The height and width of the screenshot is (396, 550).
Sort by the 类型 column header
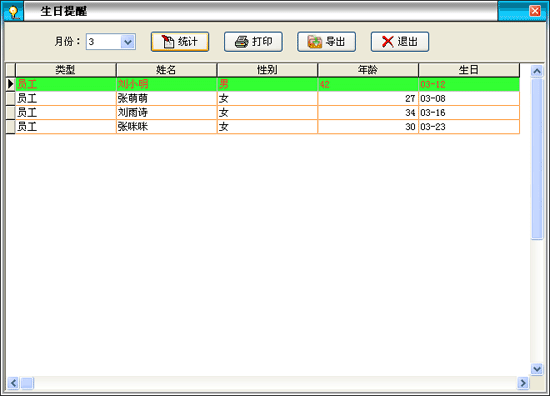pos(66,70)
